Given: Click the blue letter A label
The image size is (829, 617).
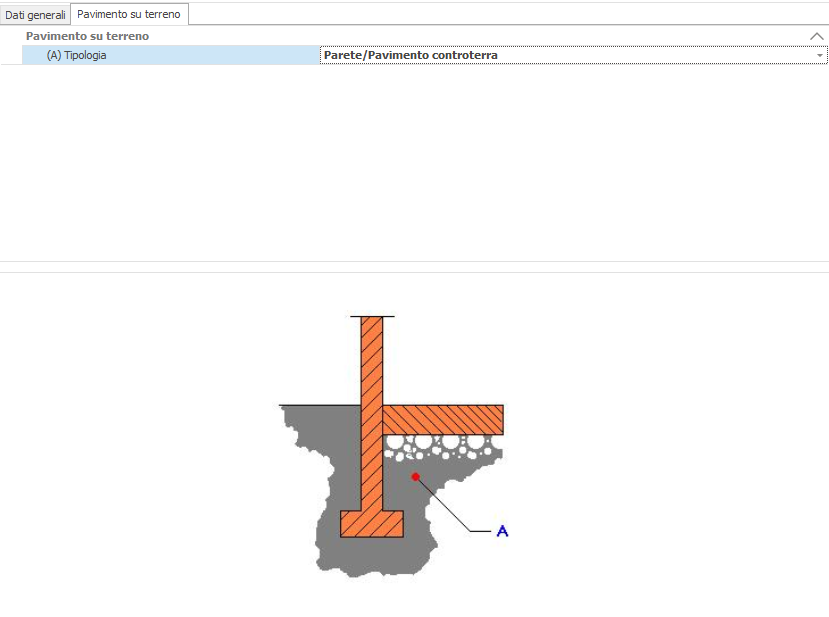Looking at the screenshot, I should 502,531.
